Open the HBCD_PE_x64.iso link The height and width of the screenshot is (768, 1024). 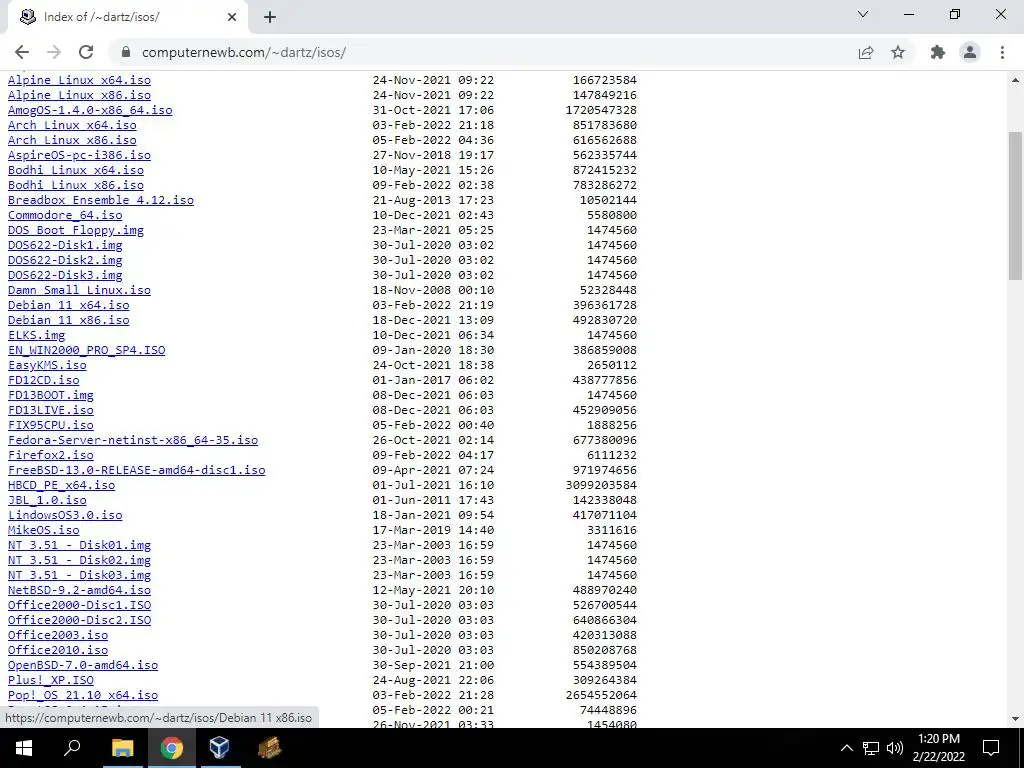[x=61, y=485]
